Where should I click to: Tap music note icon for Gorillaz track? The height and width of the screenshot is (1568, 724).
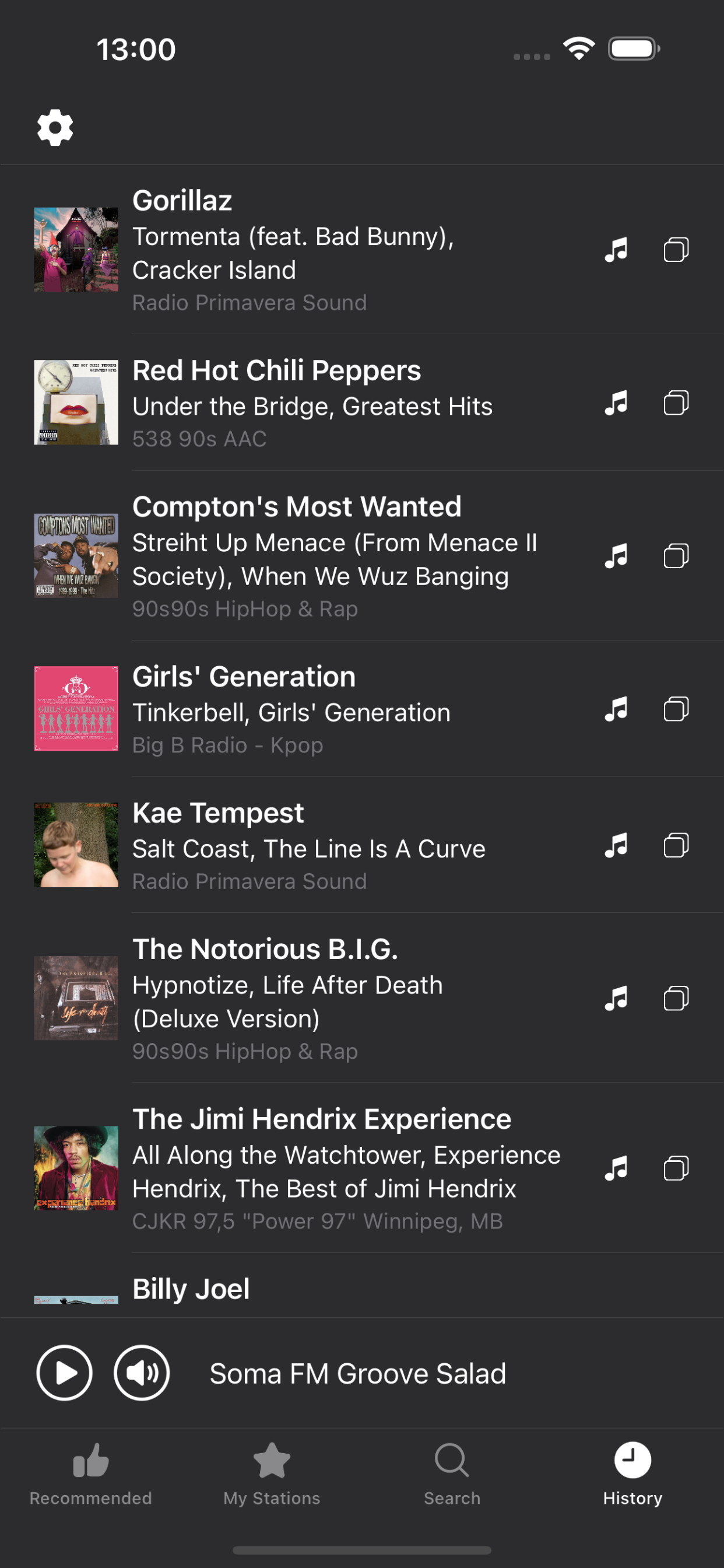click(616, 250)
